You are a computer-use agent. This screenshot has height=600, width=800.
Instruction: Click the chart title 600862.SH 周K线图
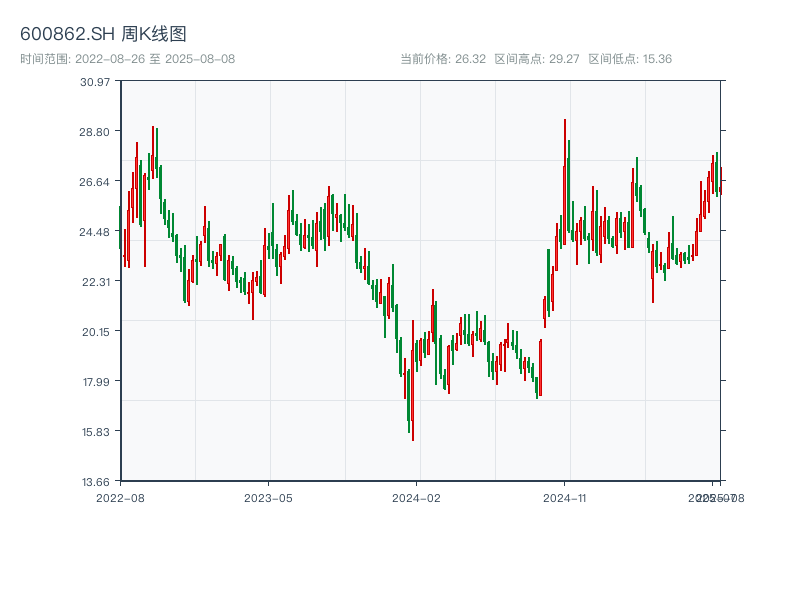[103, 34]
